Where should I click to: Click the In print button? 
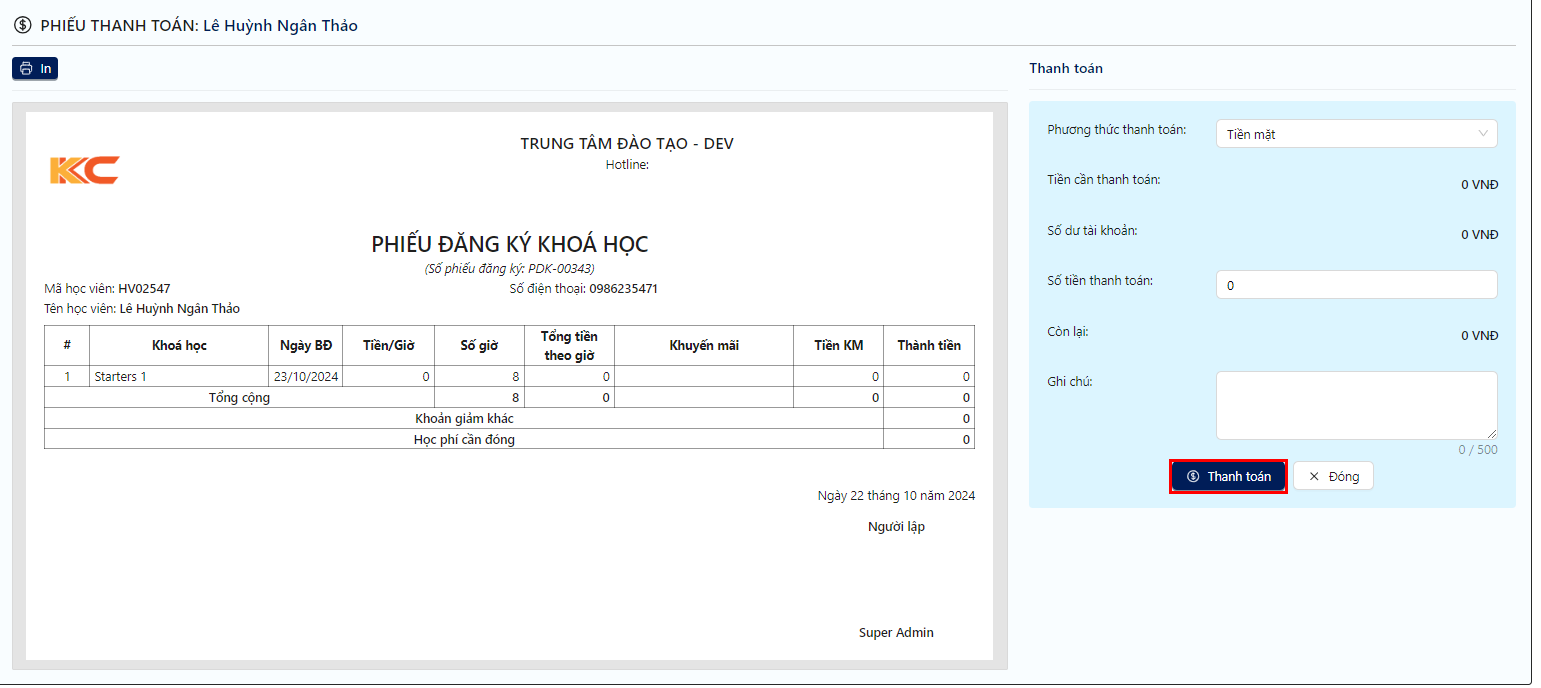(35, 69)
